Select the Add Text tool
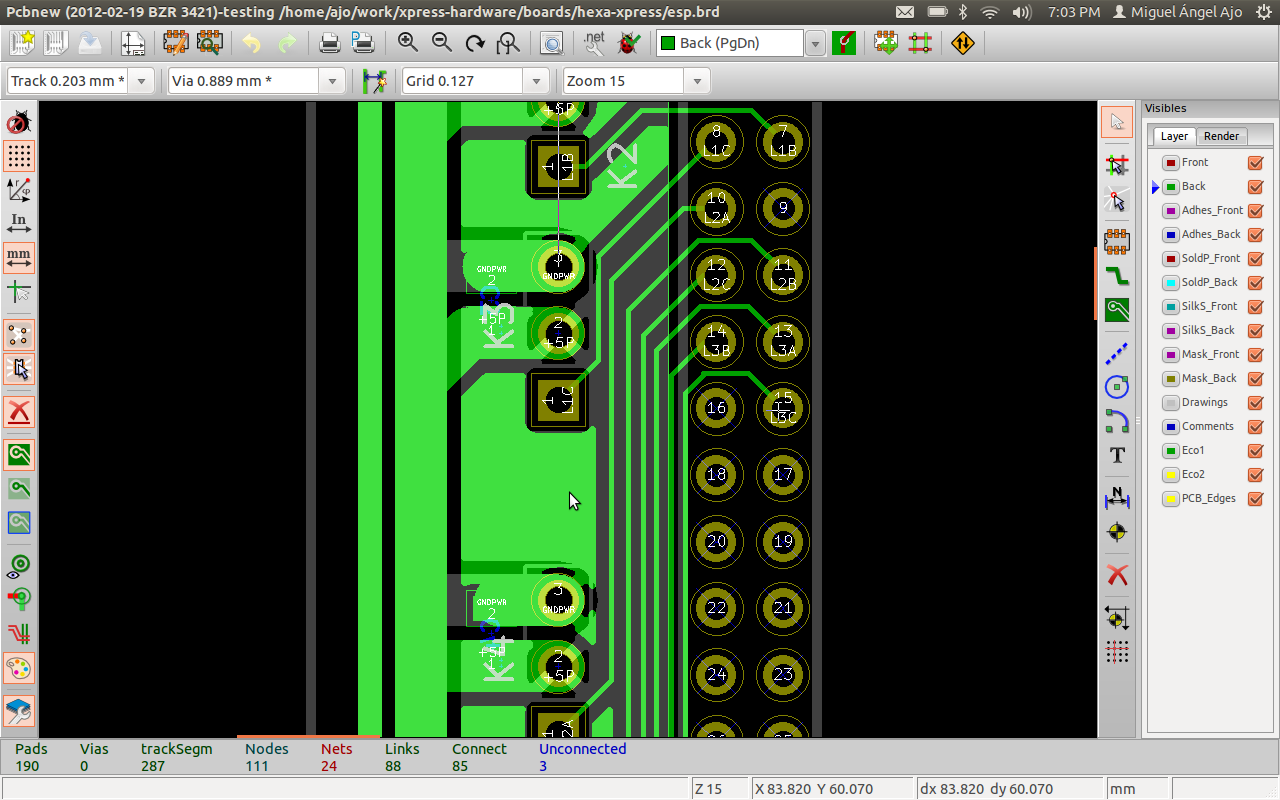This screenshot has height=800, width=1280. (x=1117, y=455)
